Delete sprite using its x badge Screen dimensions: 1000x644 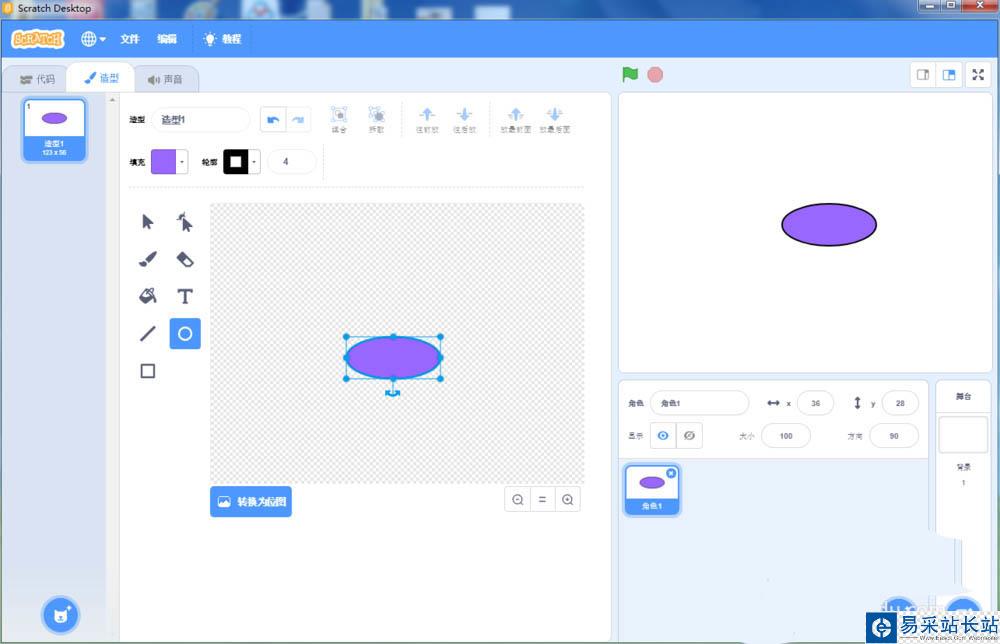pyautogui.click(x=671, y=473)
